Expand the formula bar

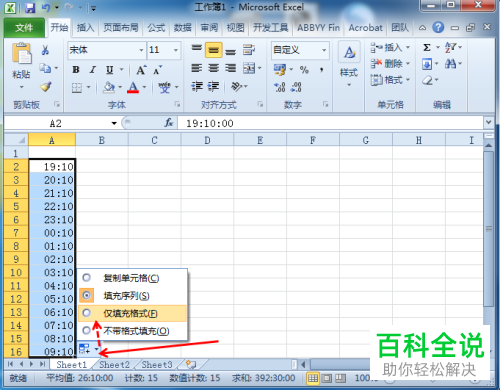488,123
